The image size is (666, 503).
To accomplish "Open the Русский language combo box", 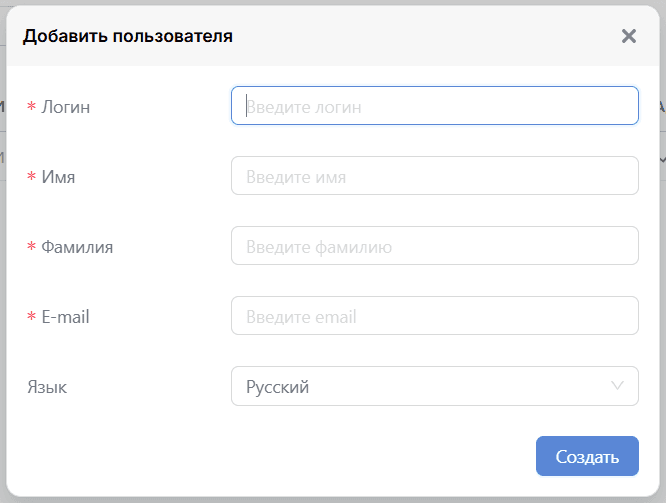I will click(x=435, y=386).
